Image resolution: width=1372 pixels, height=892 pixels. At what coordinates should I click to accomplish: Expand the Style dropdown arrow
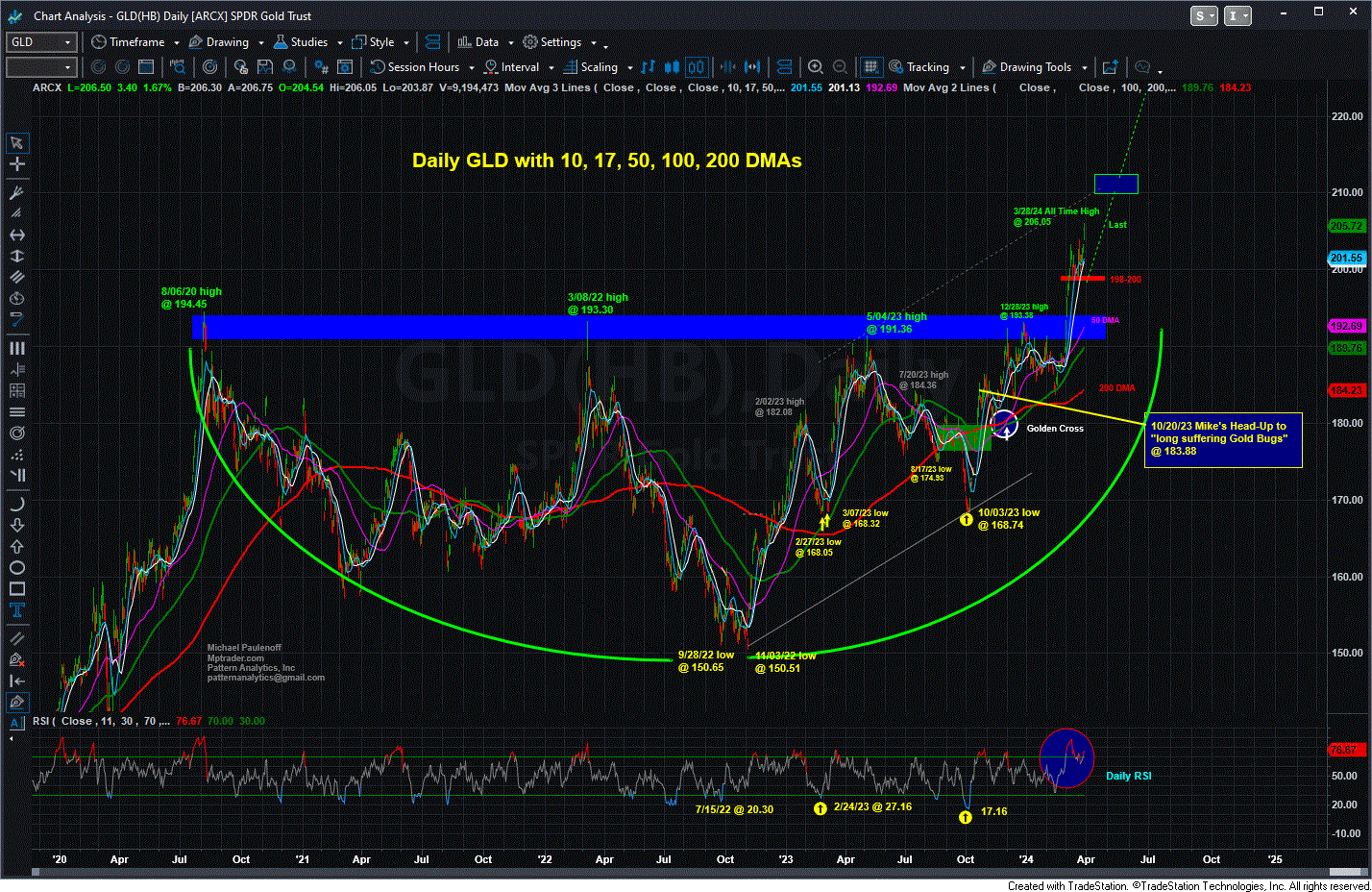coord(406,43)
